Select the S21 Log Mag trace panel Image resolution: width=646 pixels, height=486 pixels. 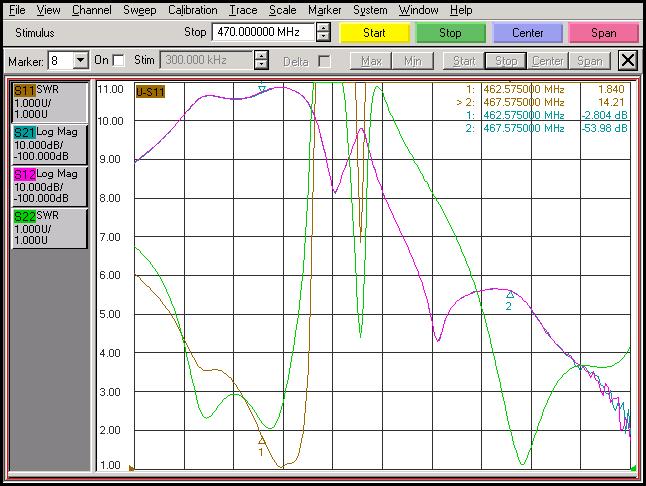(x=49, y=144)
